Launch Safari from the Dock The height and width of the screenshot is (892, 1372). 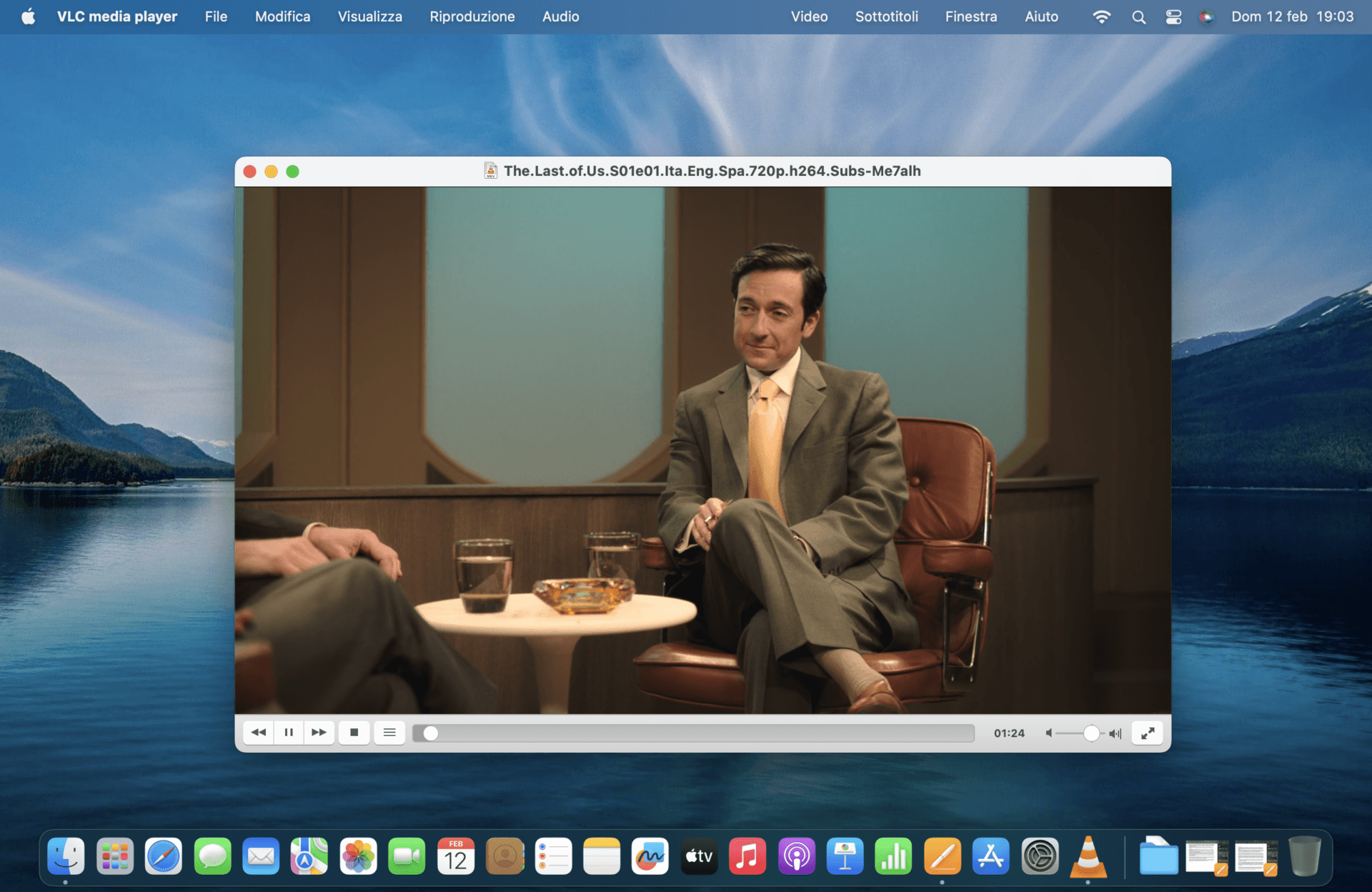pos(164,856)
